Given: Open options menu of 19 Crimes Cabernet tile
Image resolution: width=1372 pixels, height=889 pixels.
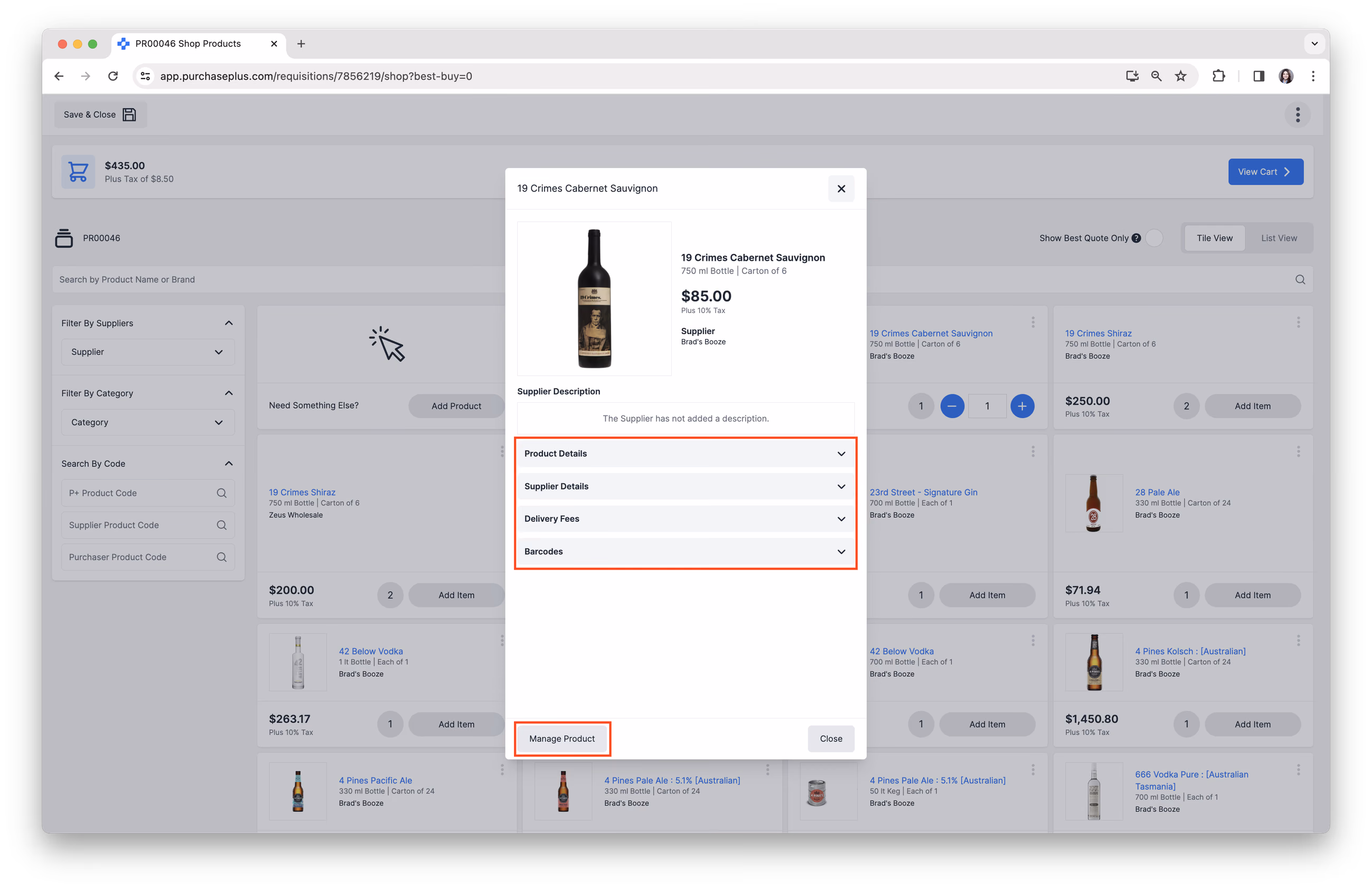Looking at the screenshot, I should [1033, 322].
